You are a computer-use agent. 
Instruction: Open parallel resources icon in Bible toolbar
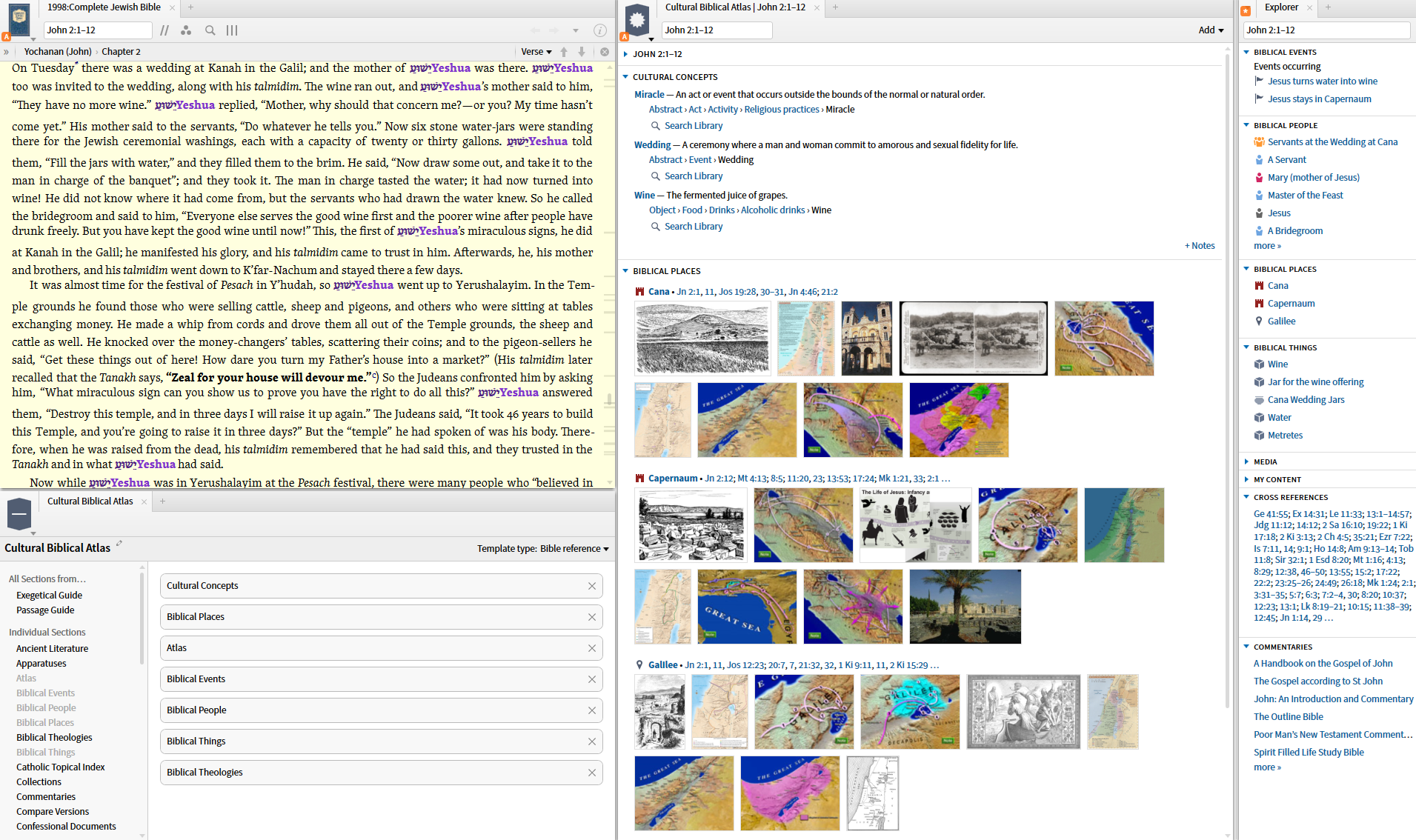click(164, 30)
